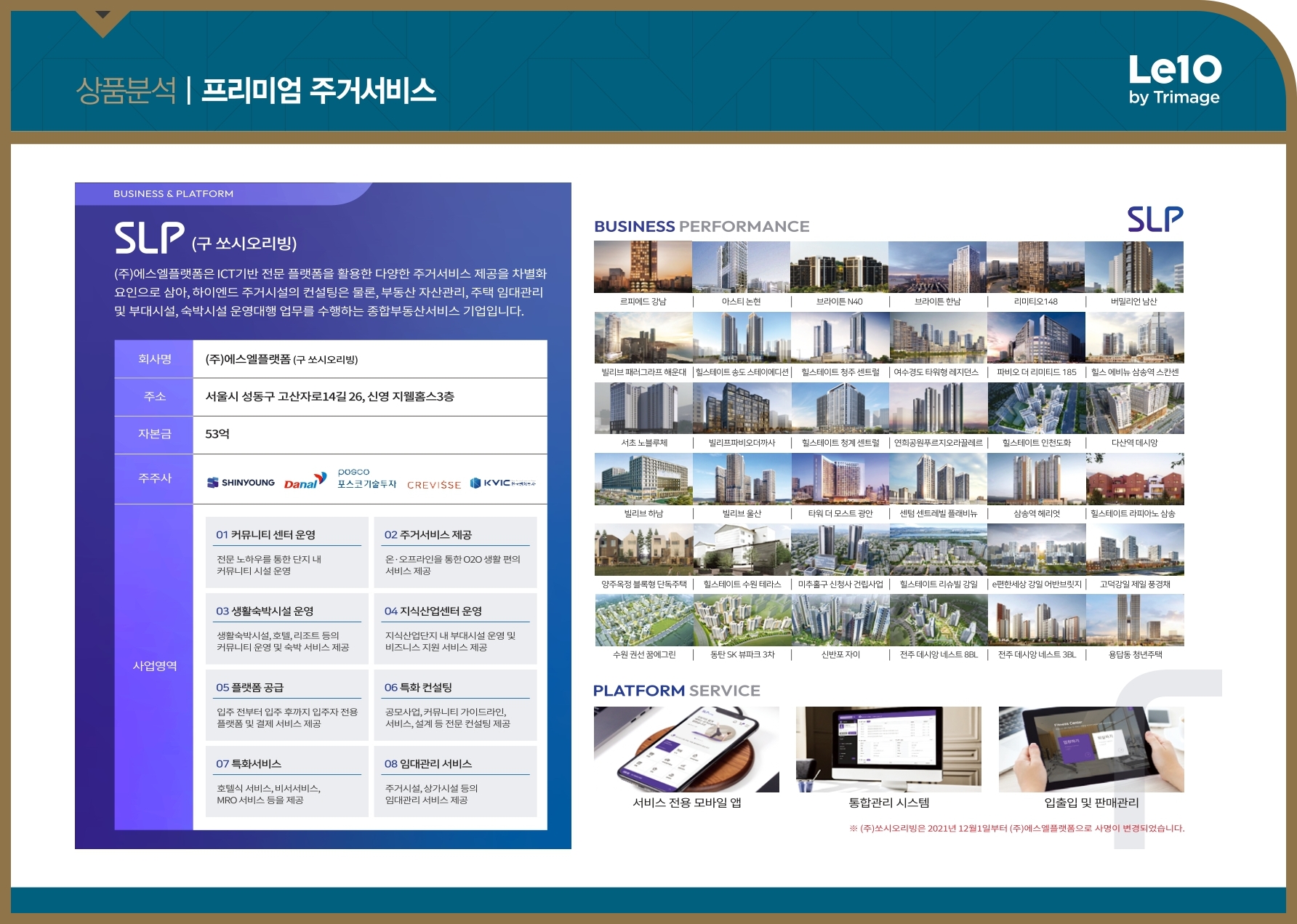Click the 자본금 row header
The width and height of the screenshot is (1297, 924).
[x=154, y=434]
